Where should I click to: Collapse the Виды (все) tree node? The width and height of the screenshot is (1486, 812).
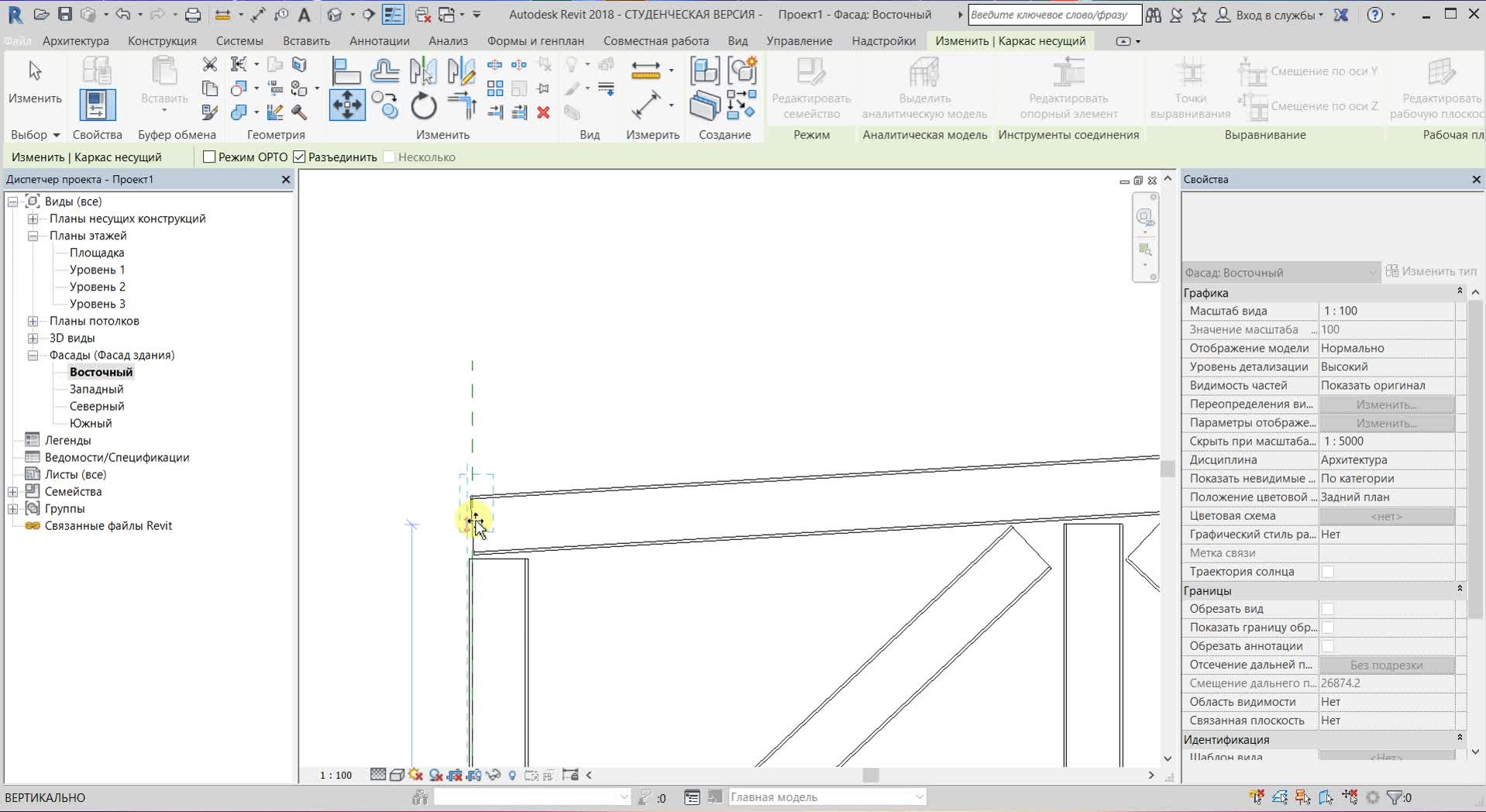tap(13, 201)
